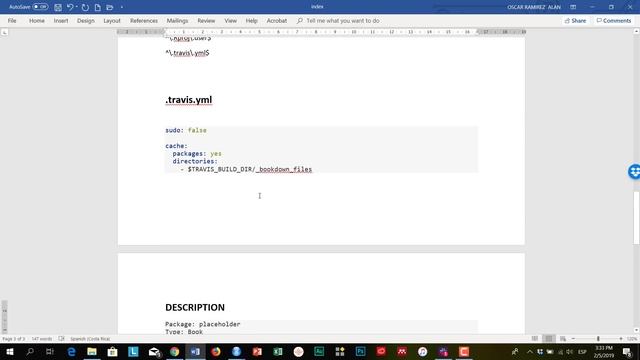
Task: Click the tab selector at ruler corner
Action: pyautogui.click(x=4, y=32)
